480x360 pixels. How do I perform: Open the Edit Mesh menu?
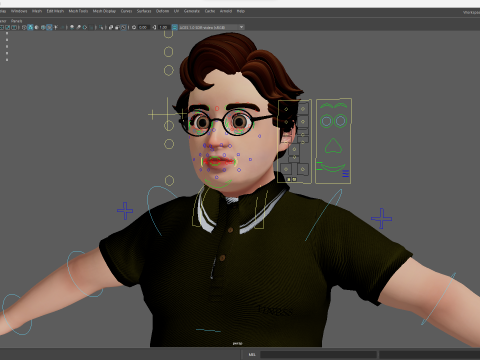tap(55, 11)
